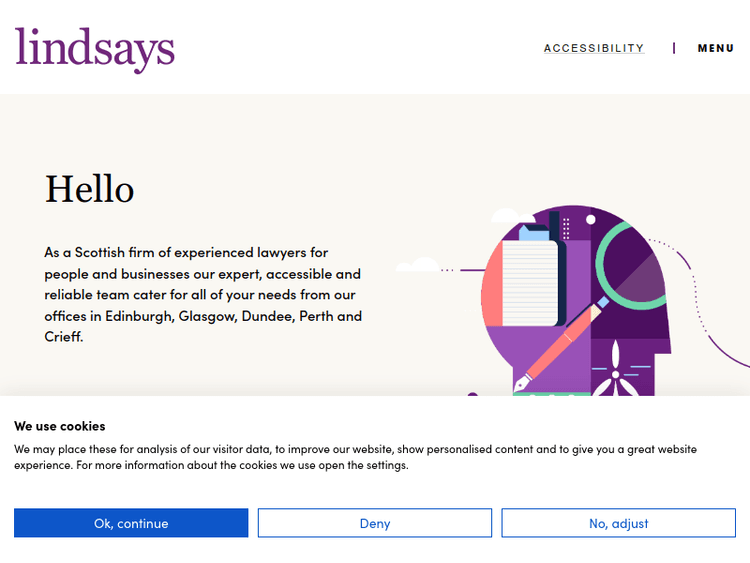
Task: Open the main MENU
Action: click(716, 48)
